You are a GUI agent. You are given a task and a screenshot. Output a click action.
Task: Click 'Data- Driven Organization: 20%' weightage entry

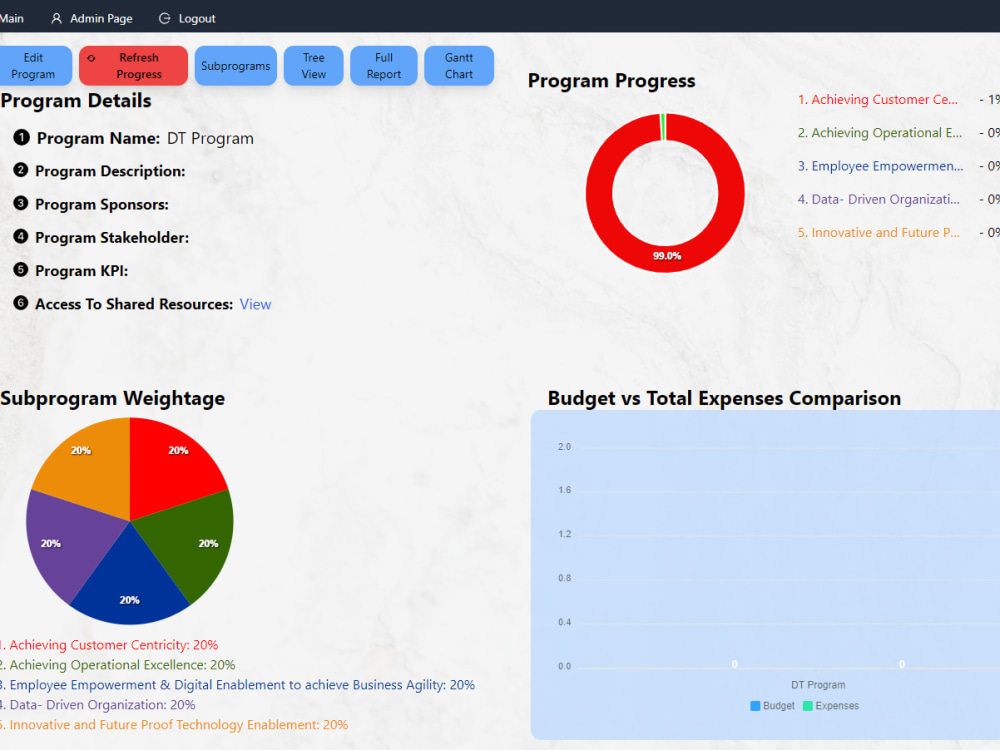tap(98, 705)
